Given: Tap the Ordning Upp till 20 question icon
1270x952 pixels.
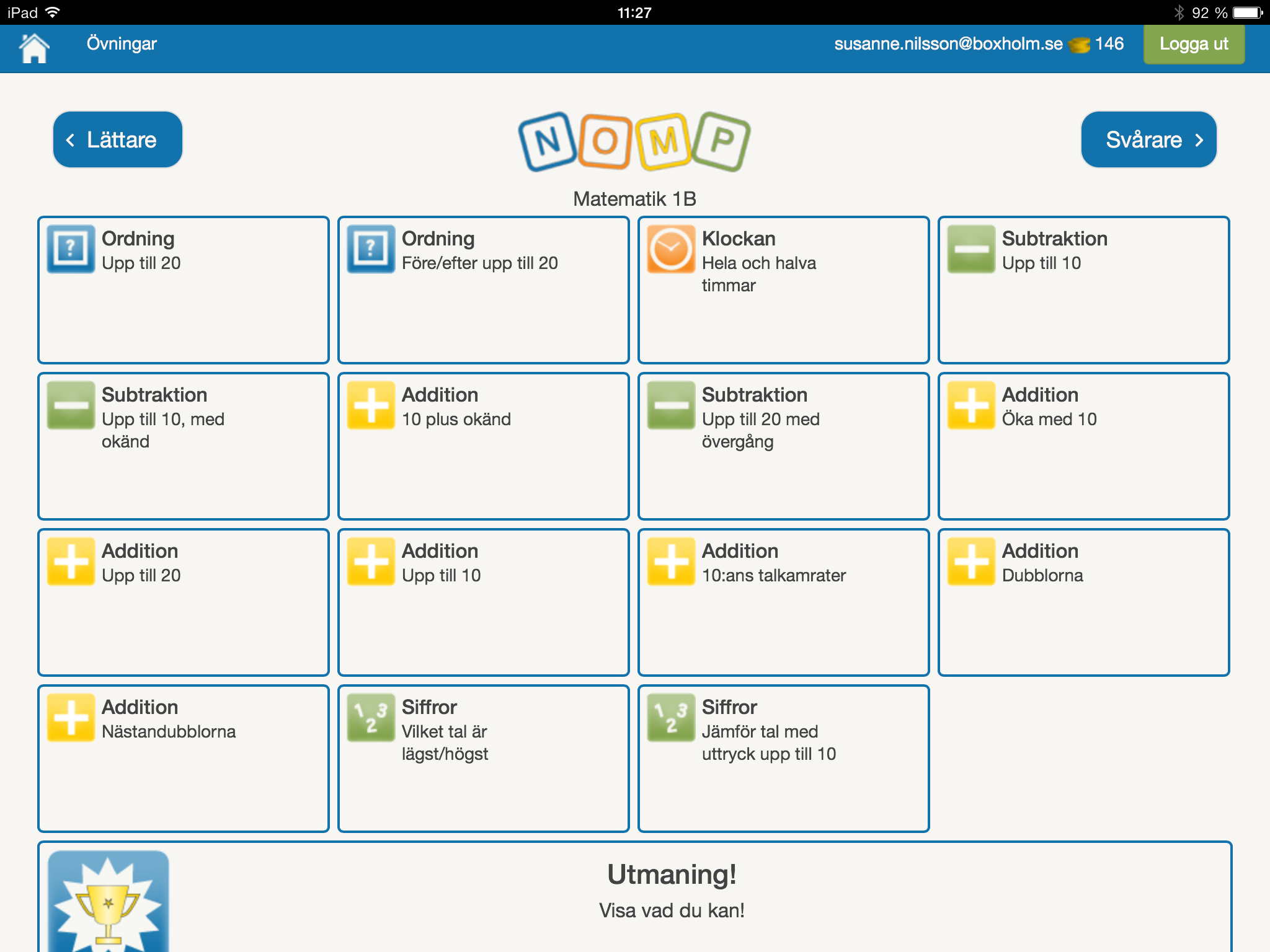Looking at the screenshot, I should [71, 249].
